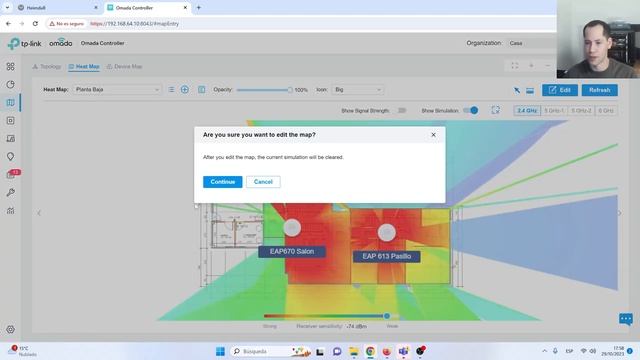Switch to the Heat Map tab
640x360 pixels.
click(84, 66)
